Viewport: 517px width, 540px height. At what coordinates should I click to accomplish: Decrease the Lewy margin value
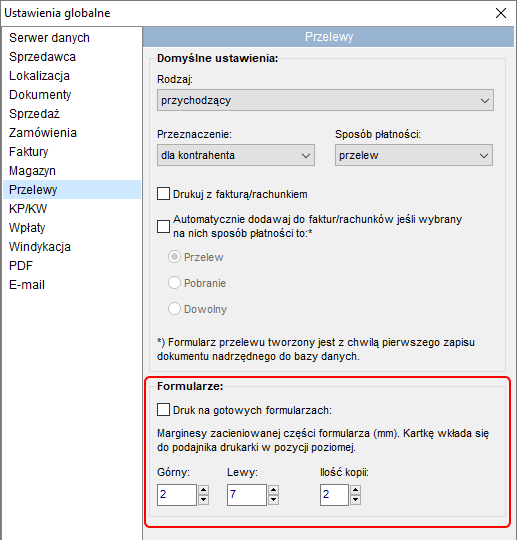273,499
